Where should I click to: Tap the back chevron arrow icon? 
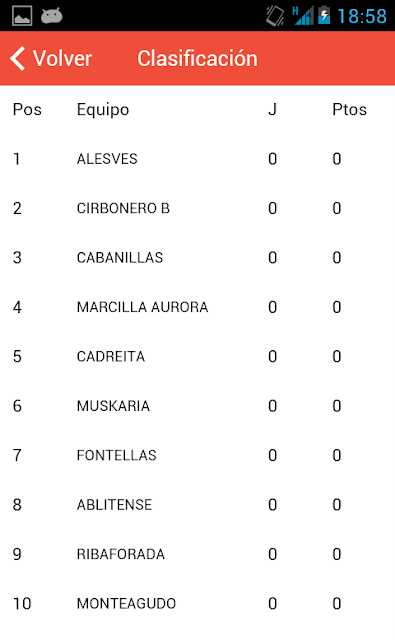point(18,58)
